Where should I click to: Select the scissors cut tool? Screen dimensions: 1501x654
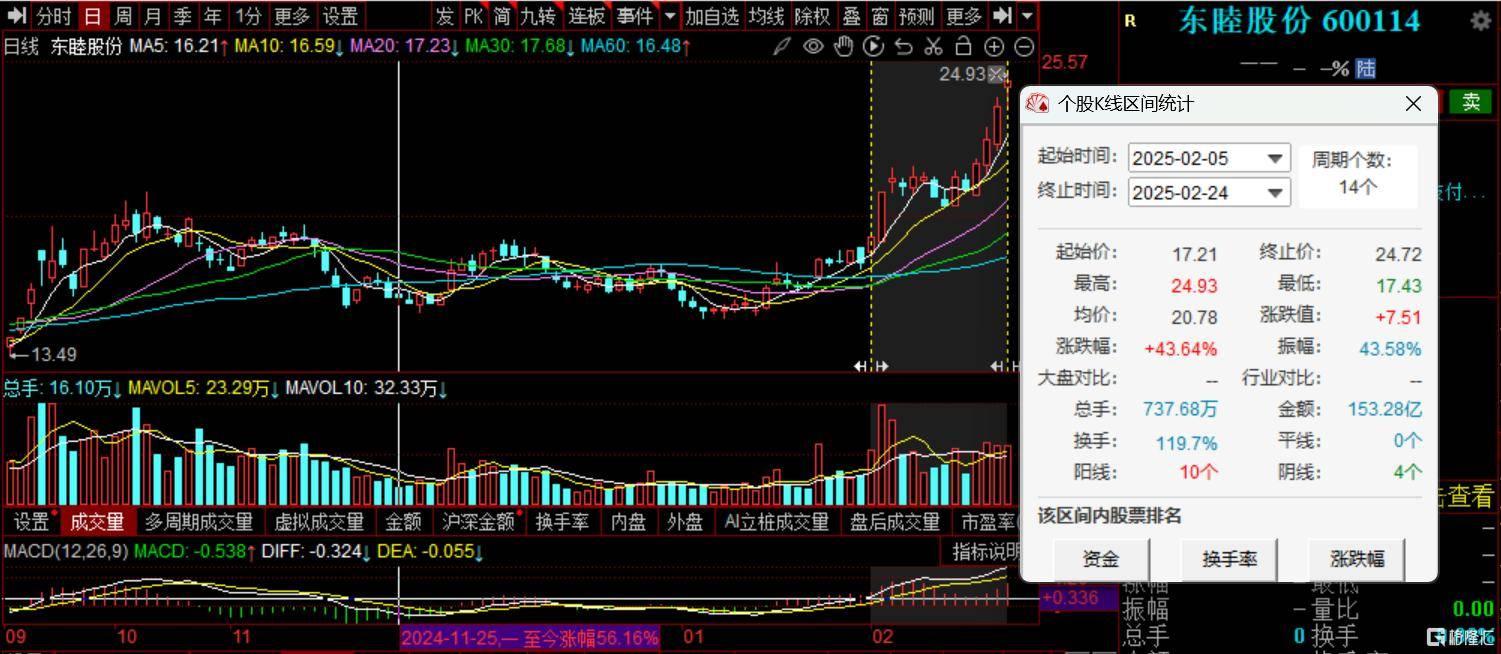point(933,46)
